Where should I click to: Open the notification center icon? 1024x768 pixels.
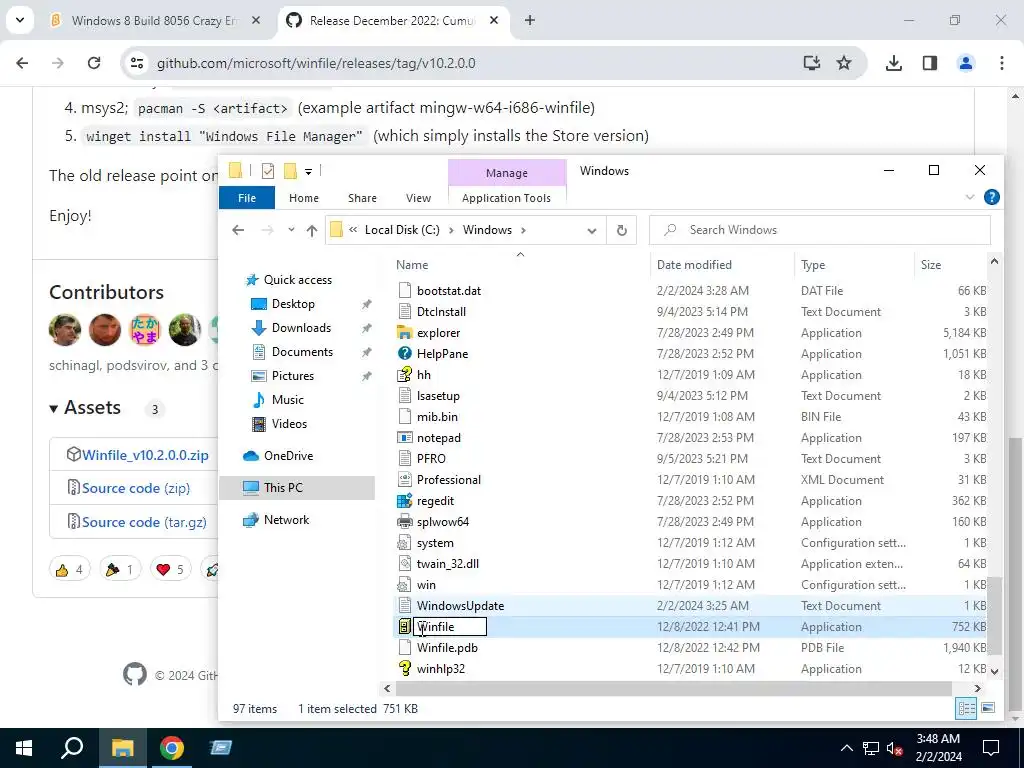click(991, 748)
